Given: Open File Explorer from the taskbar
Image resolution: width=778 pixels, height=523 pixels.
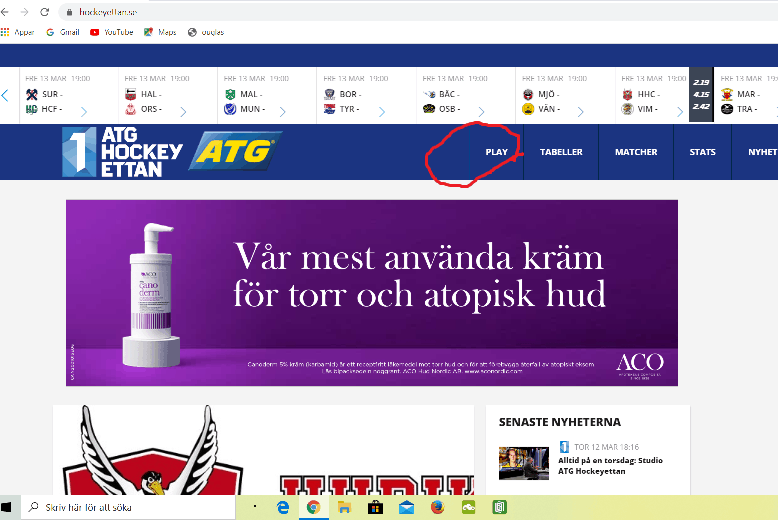Looking at the screenshot, I should coord(344,507).
